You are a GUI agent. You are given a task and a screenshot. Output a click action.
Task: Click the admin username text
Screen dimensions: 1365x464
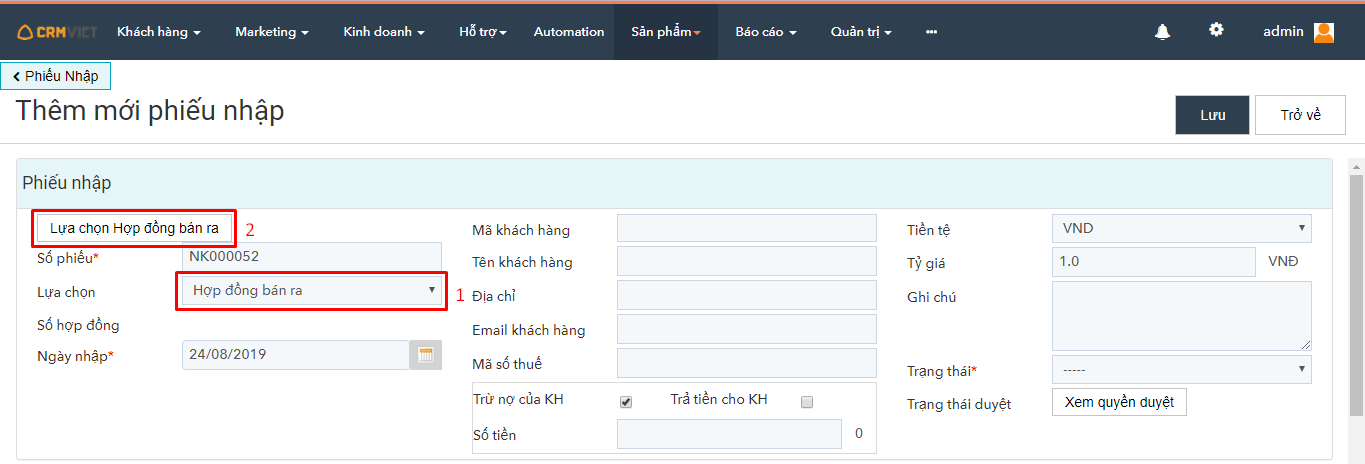[1283, 32]
